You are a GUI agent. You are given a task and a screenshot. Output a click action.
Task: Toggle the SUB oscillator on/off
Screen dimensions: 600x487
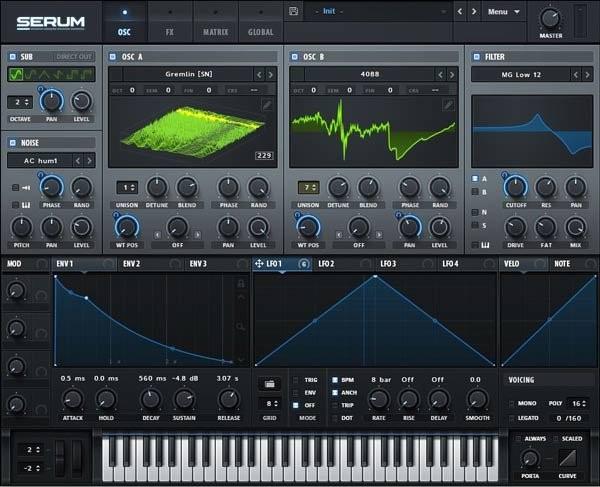[x=13, y=57]
